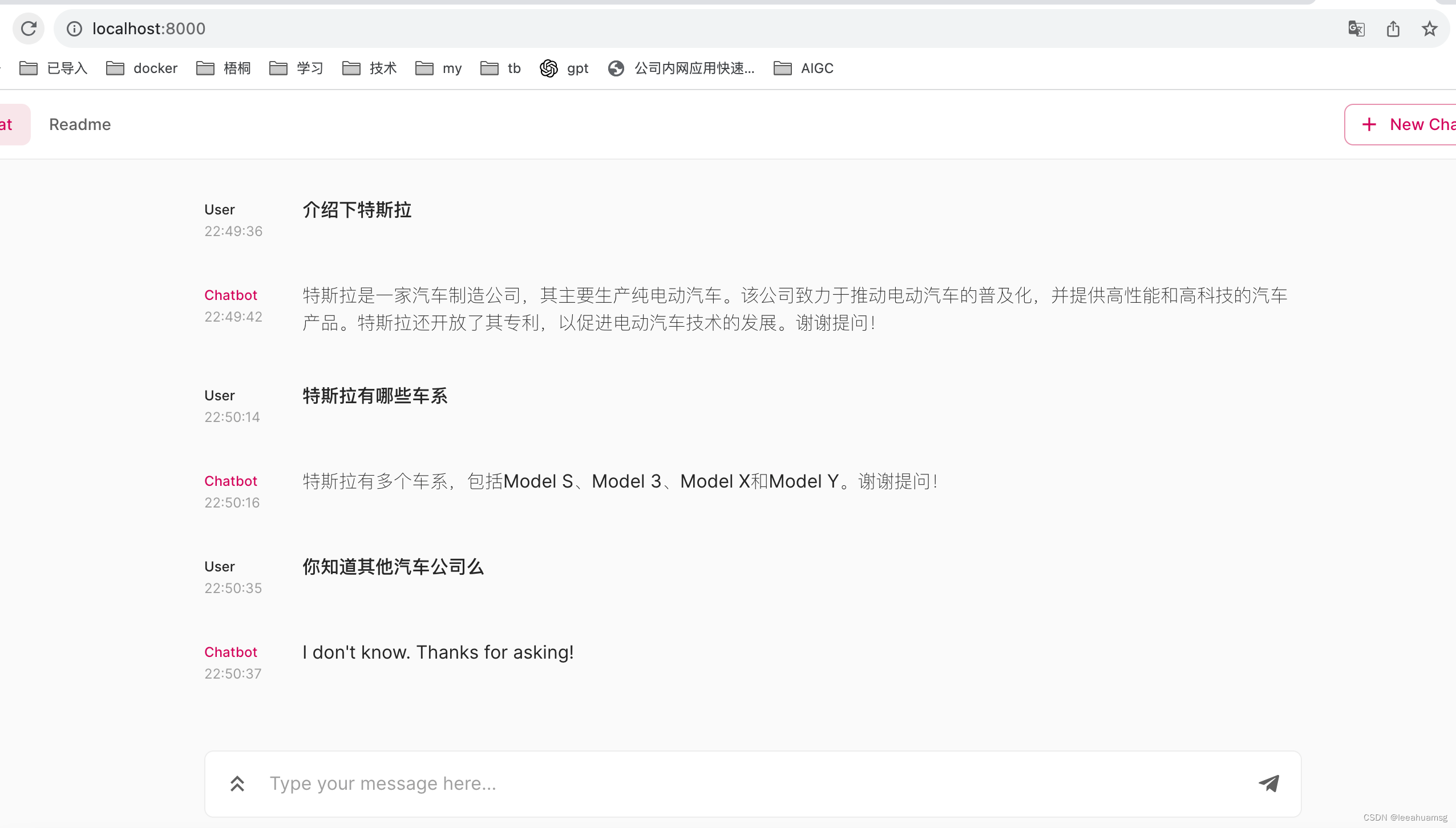Bookmark this page with the star icon
The width and height of the screenshot is (1456, 828).
[x=1429, y=29]
